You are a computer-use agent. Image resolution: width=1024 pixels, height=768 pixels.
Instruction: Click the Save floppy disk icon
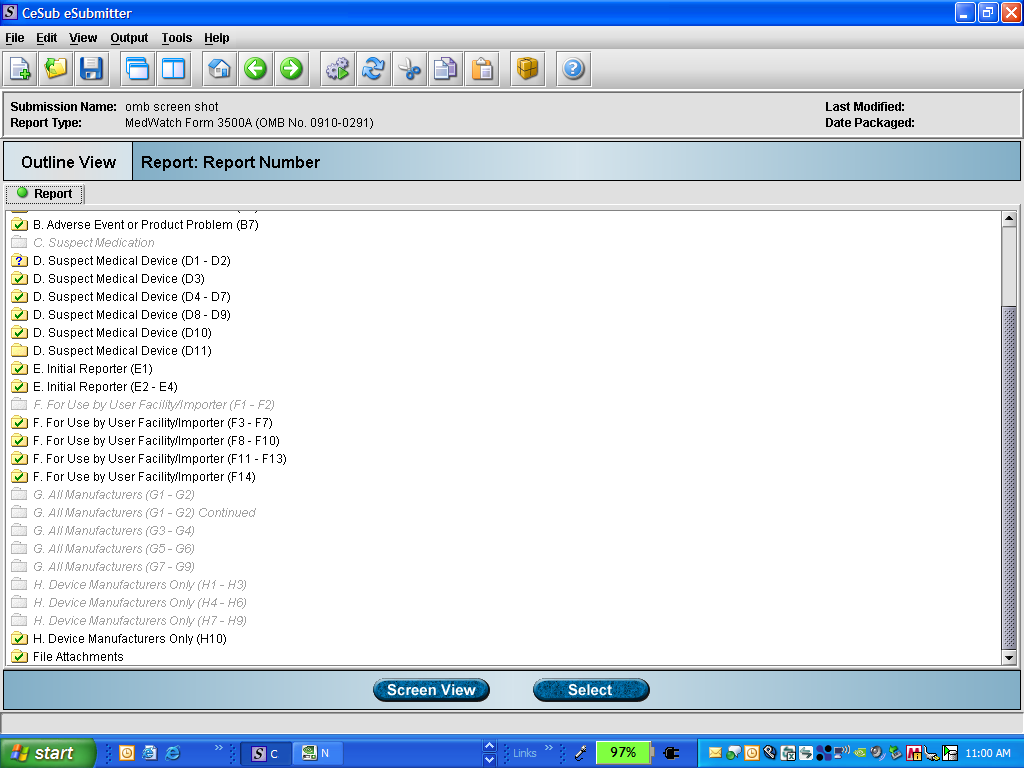91,69
